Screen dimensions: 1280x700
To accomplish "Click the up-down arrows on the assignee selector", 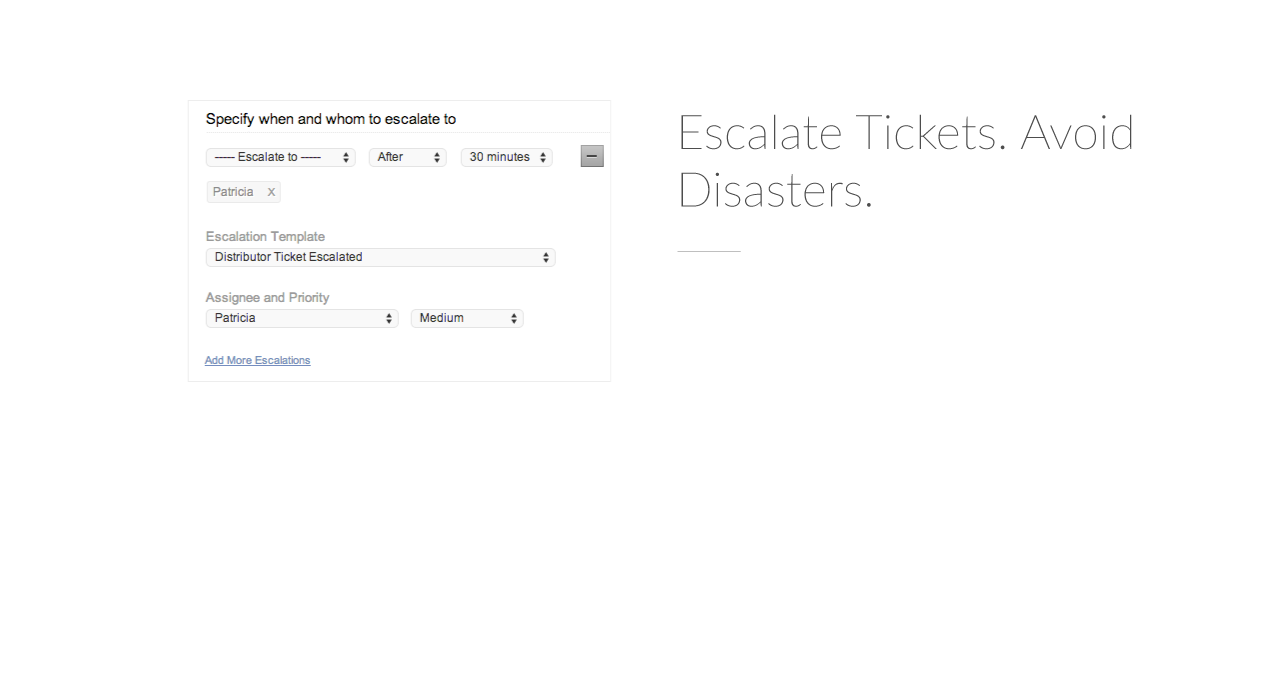I will [x=389, y=319].
